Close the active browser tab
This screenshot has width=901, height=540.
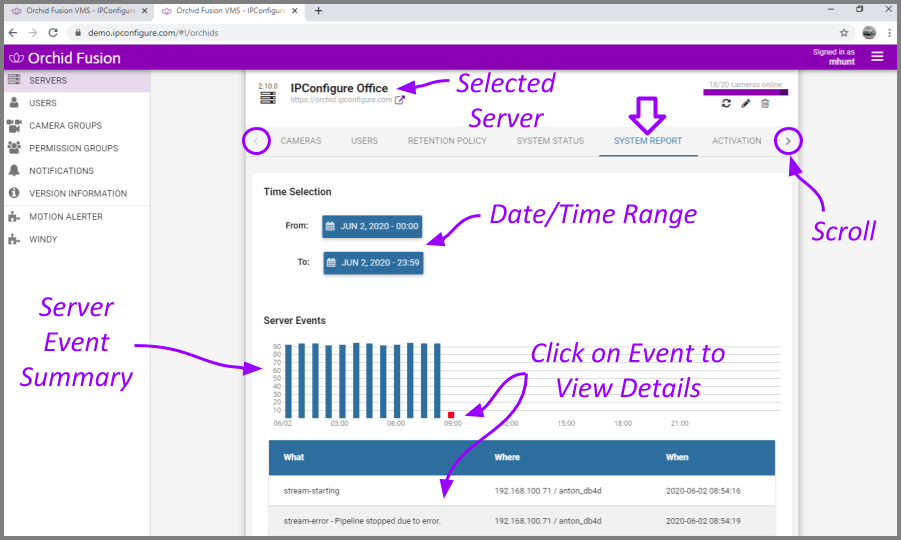(295, 11)
